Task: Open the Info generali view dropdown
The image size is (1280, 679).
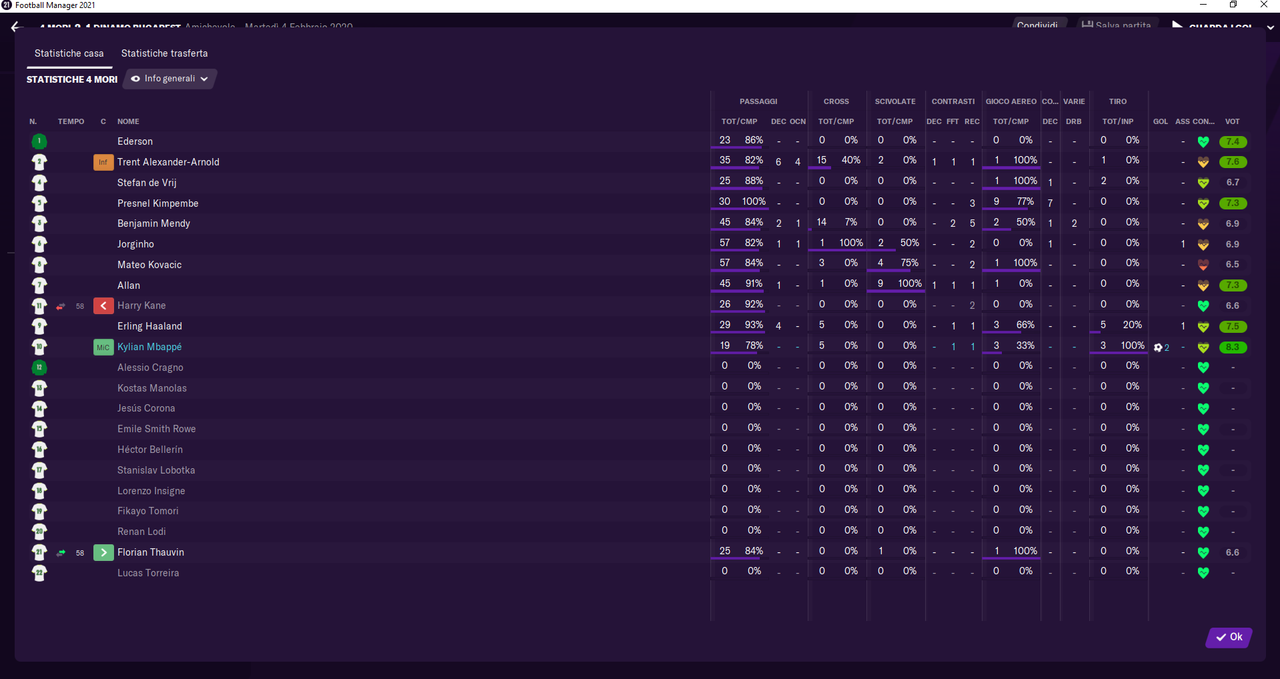Action: click(170, 78)
